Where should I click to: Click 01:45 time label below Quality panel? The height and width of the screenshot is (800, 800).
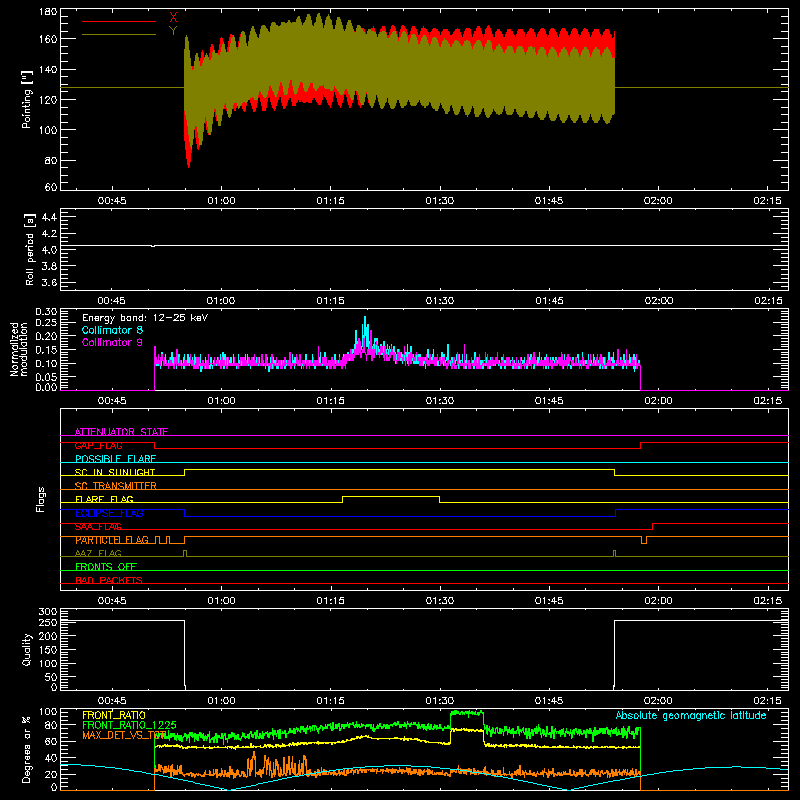549,701
